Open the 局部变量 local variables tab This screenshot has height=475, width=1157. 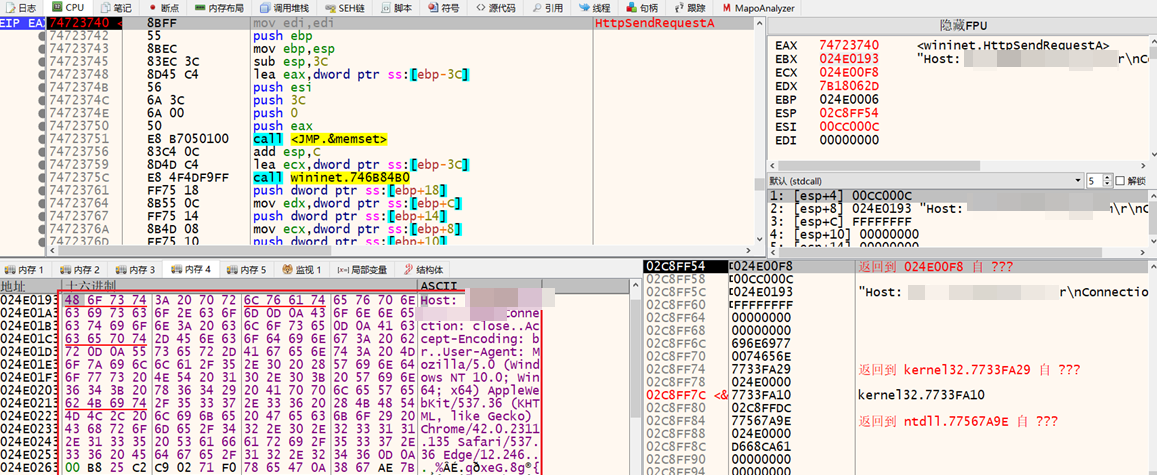tap(361, 270)
